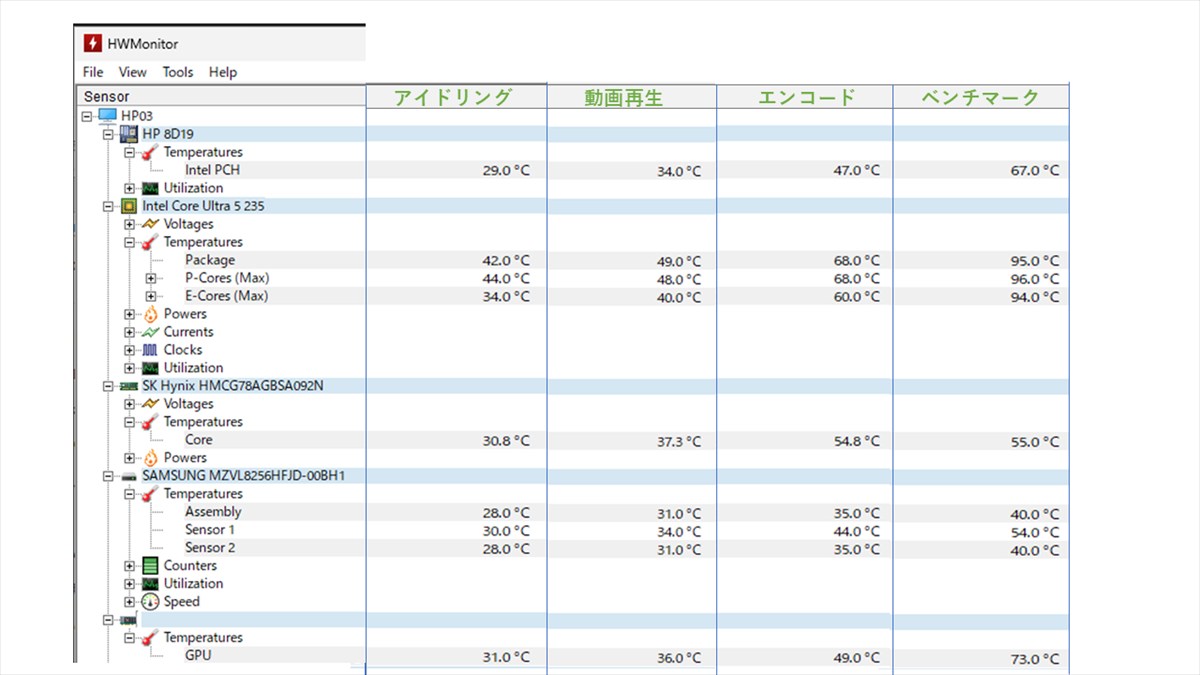Expand Voltages under SK Hynix memory

pos(129,404)
